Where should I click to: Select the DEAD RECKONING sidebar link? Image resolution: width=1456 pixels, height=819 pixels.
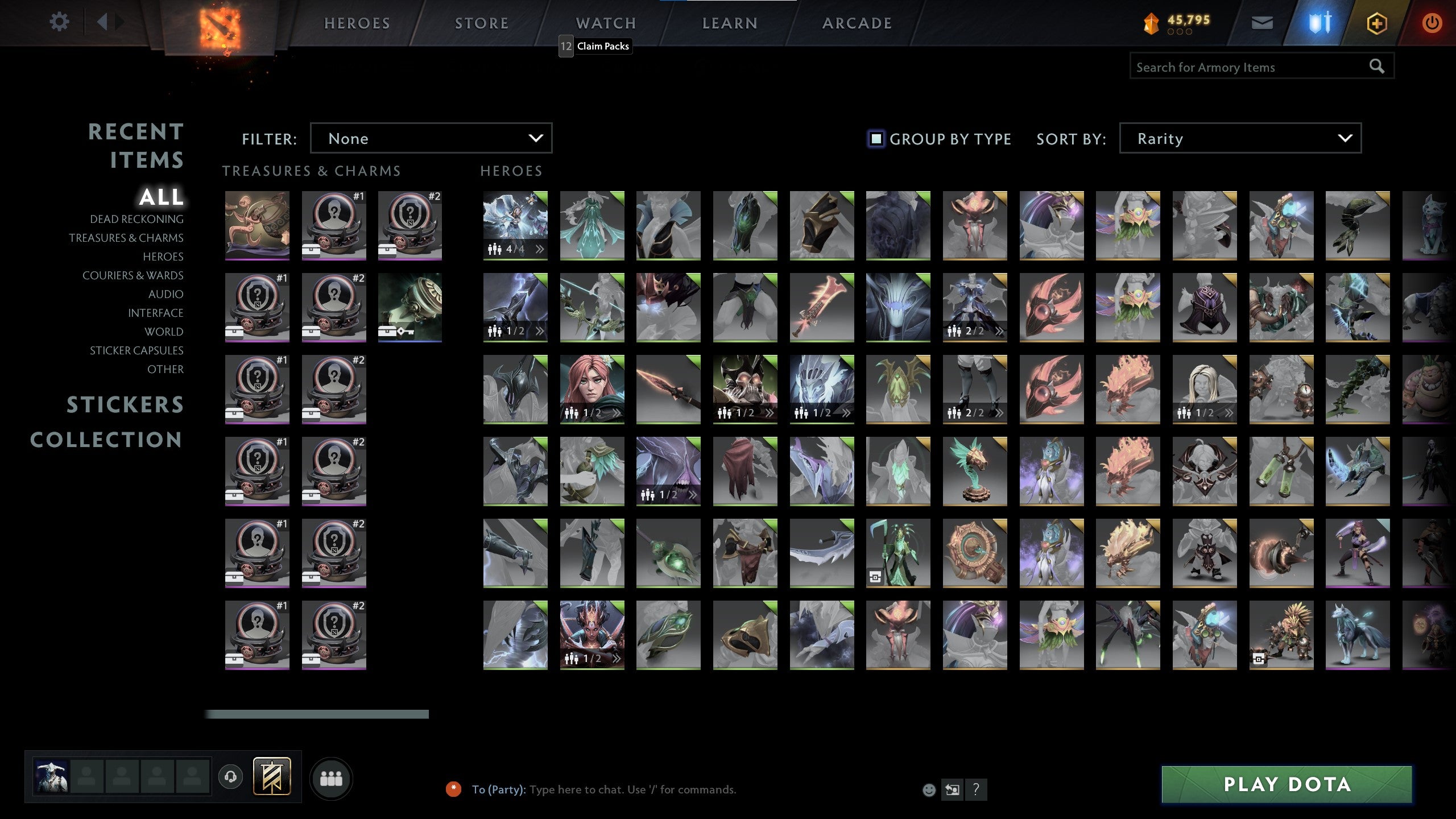pos(136,219)
